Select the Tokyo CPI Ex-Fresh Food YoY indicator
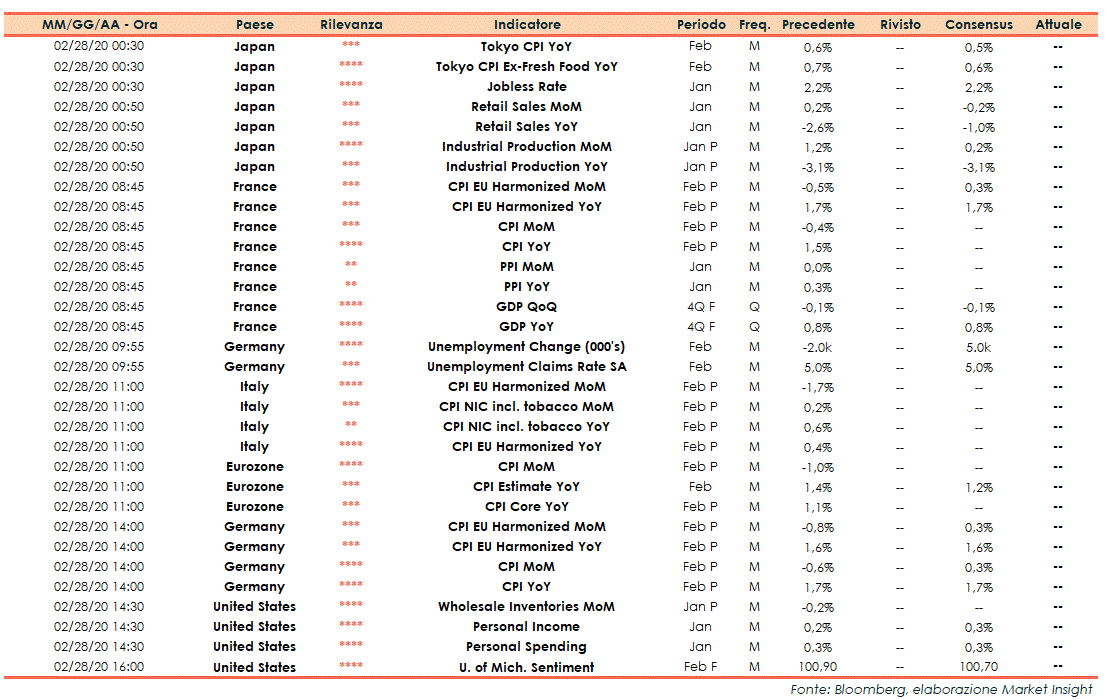 tap(527, 67)
